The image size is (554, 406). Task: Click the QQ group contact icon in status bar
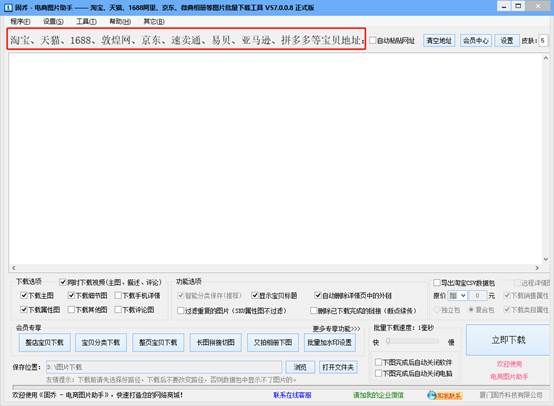point(444,395)
